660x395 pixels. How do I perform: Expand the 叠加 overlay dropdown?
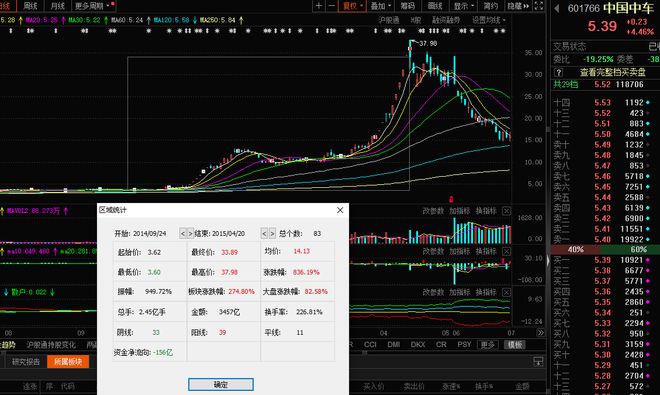[x=381, y=6]
